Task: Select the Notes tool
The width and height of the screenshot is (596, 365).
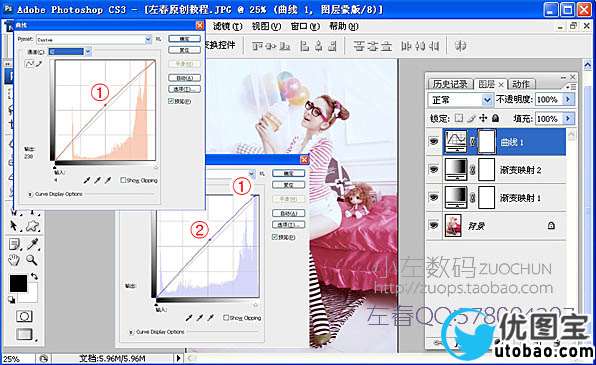Action: pyautogui.click(x=14, y=244)
